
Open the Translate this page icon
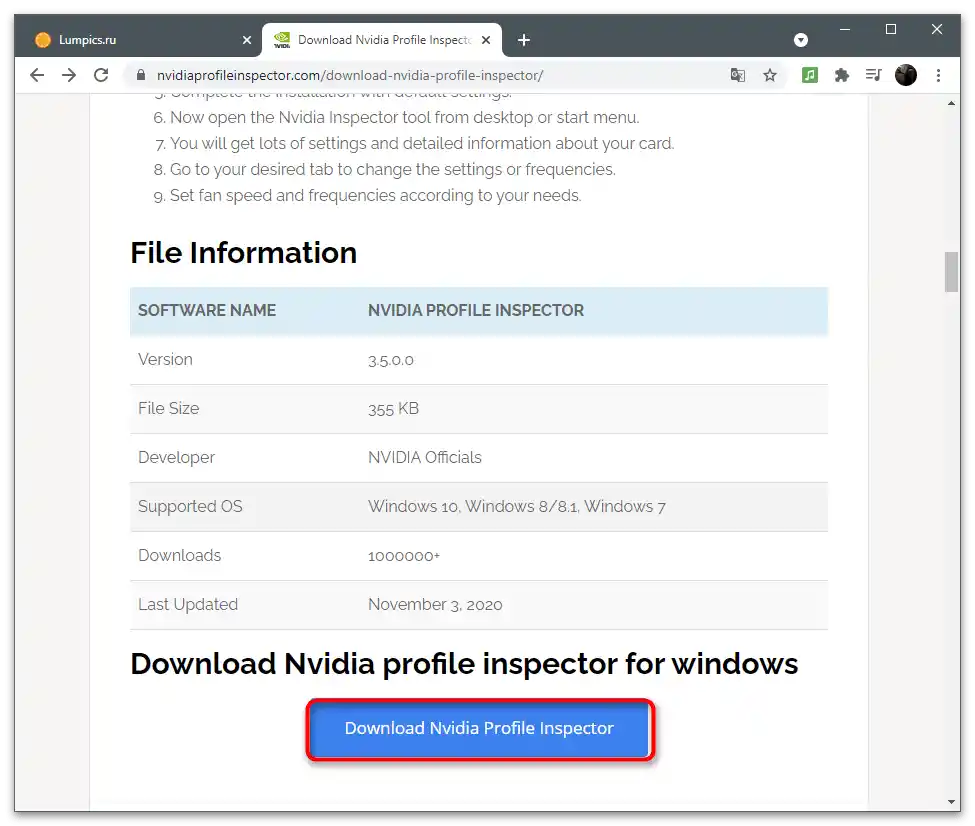point(737,75)
